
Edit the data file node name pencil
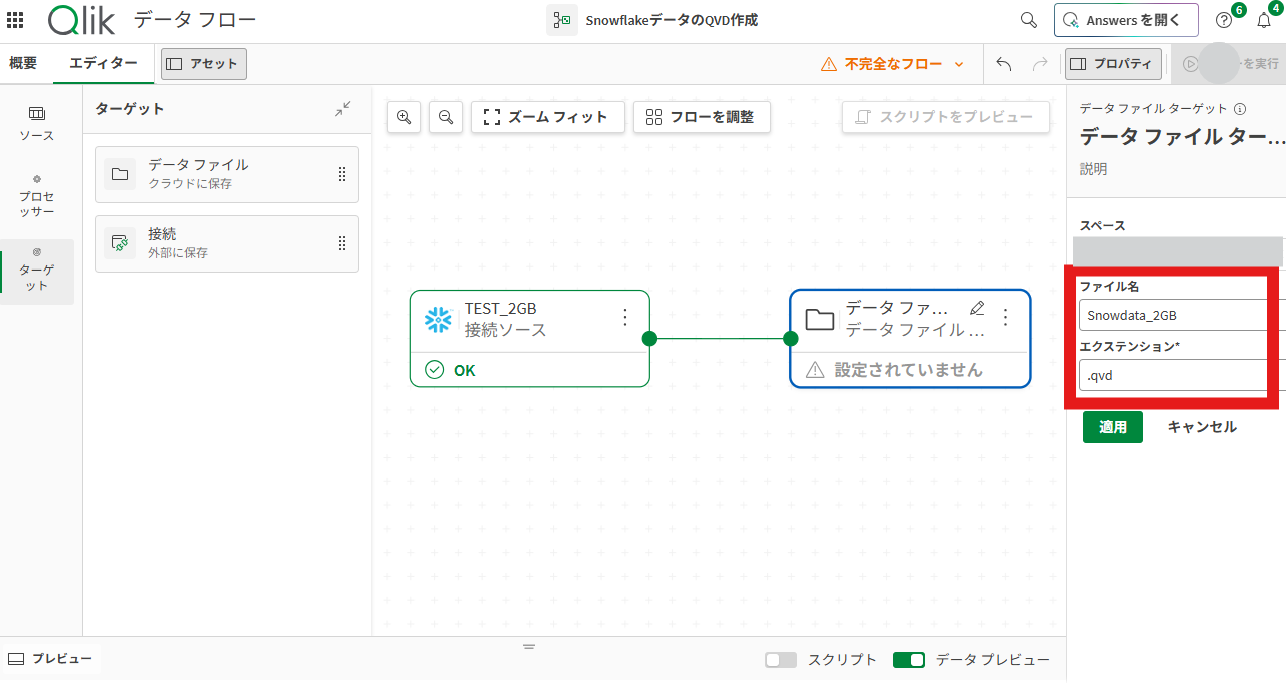[977, 308]
